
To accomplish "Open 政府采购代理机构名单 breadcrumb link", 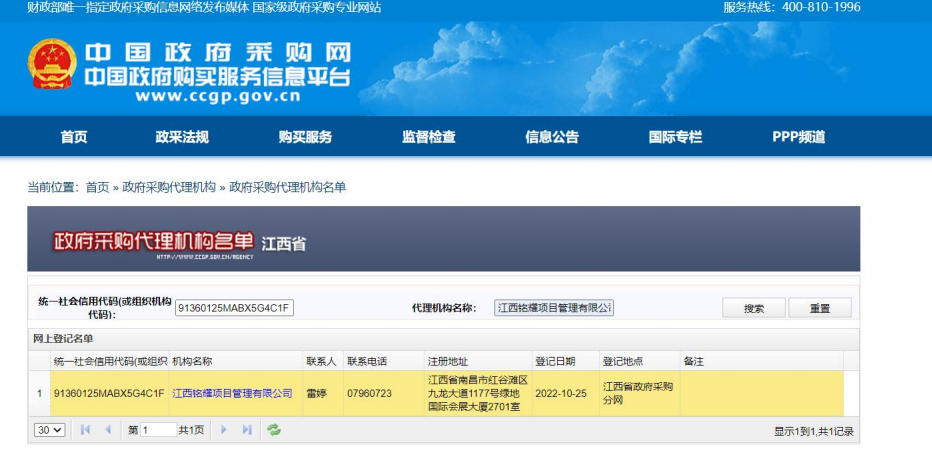I will tap(288, 188).
